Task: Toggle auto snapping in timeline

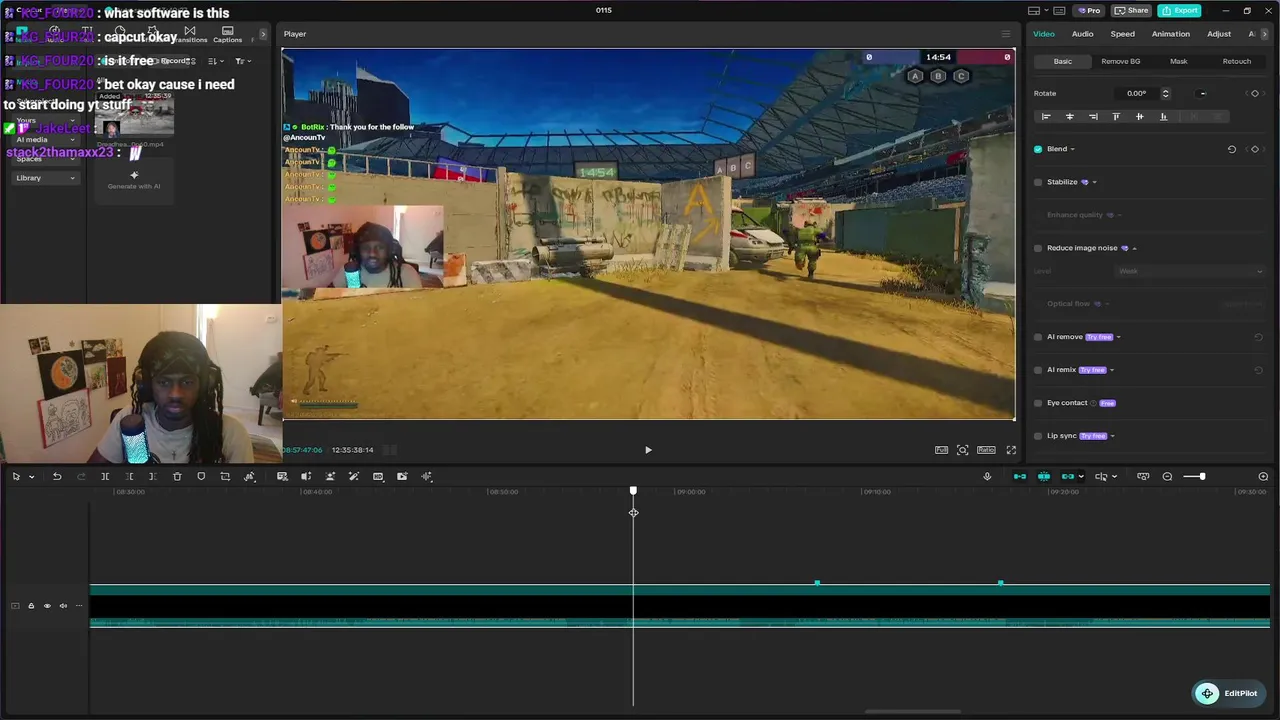Action: 1044,477
